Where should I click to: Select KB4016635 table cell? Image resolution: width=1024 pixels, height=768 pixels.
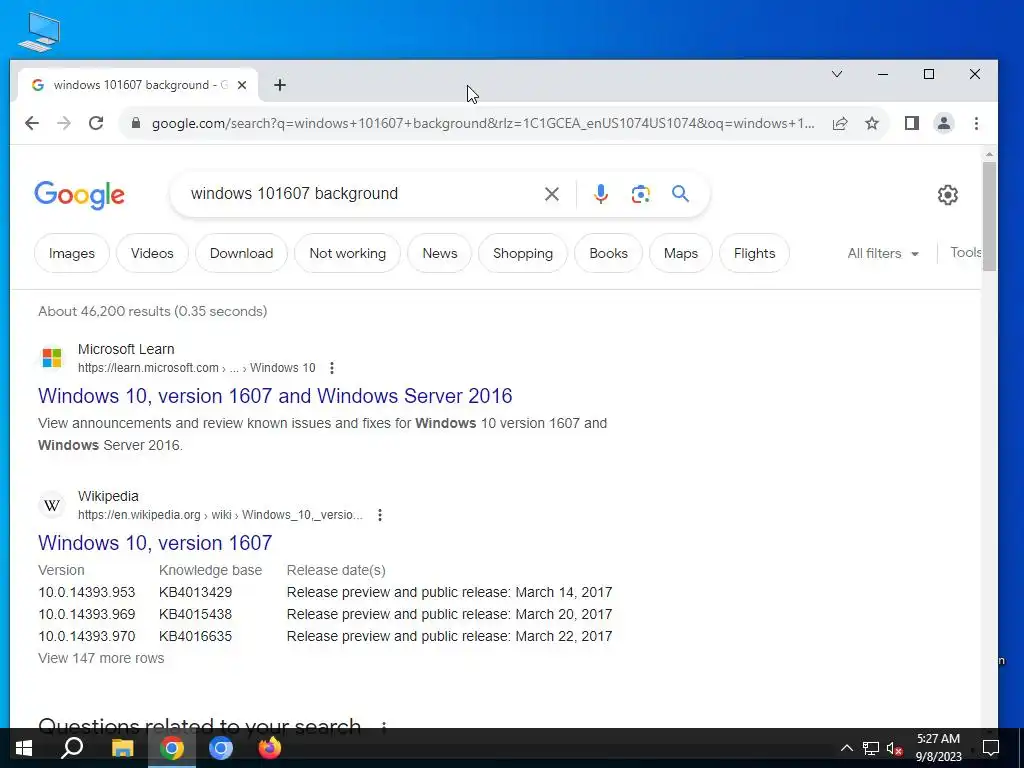click(x=195, y=636)
